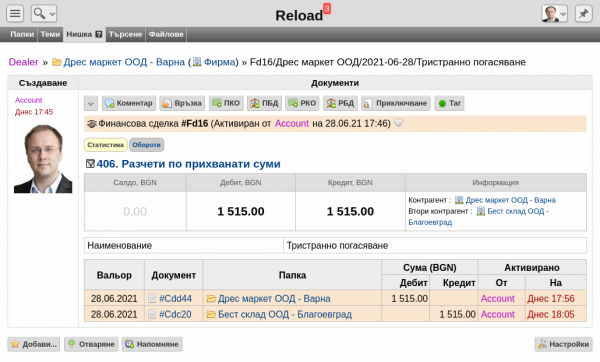Image resolution: width=600 pixels, height=362 pixels.
Task: Click the Настройки settings button
Action: click(564, 344)
